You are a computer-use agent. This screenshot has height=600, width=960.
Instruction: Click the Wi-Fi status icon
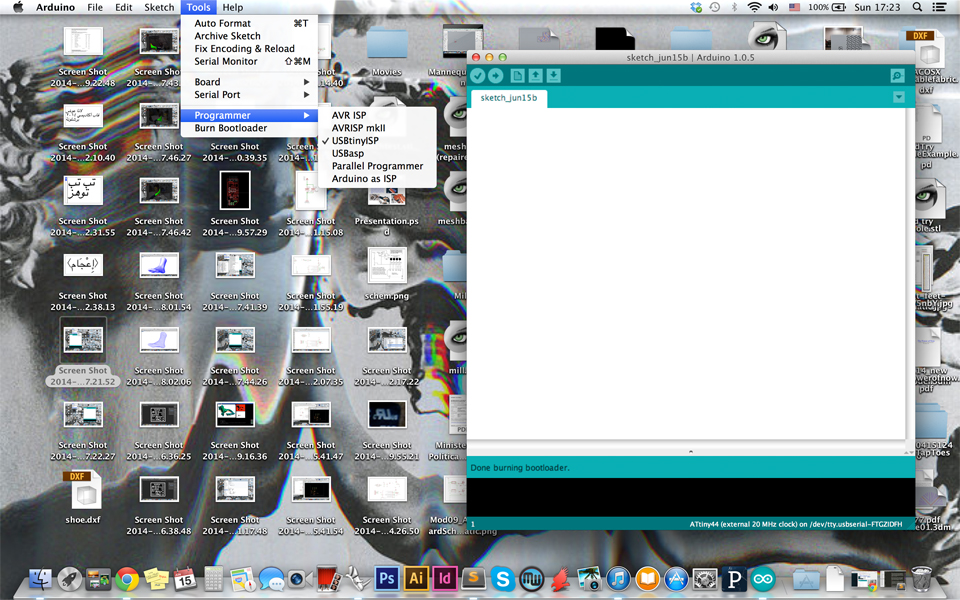(754, 7)
